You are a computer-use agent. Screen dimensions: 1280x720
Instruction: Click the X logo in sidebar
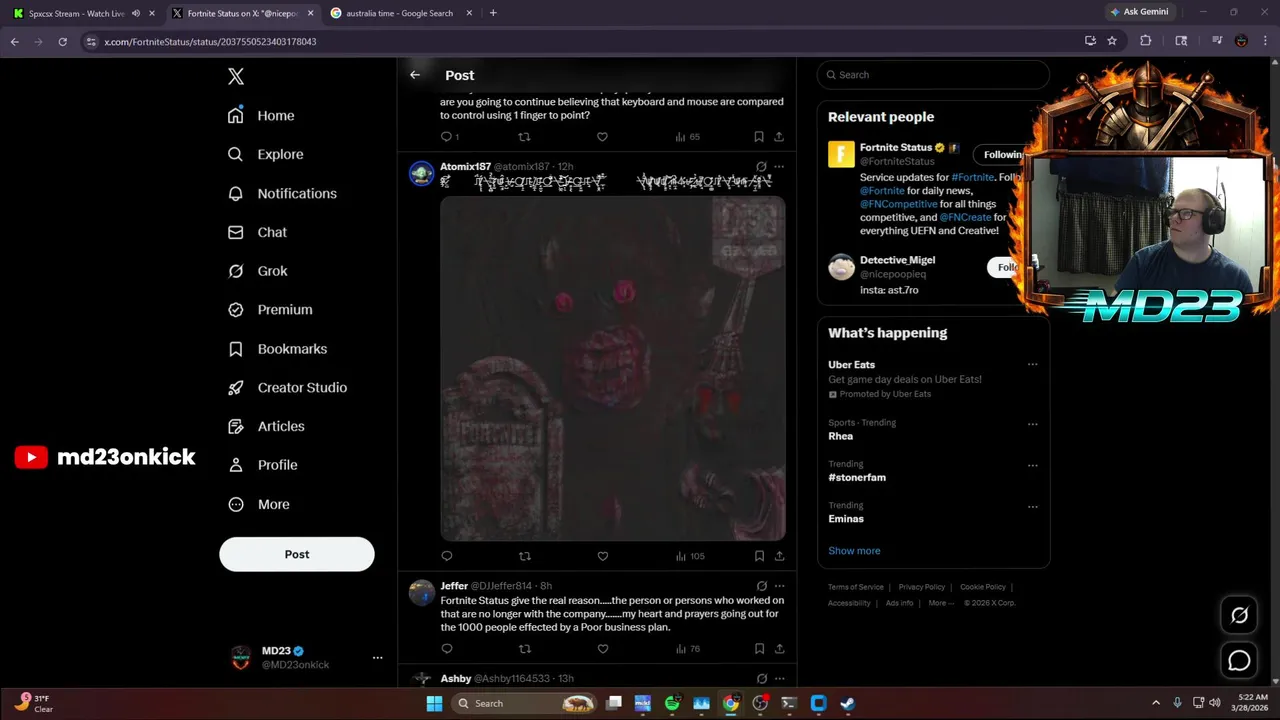click(236, 76)
